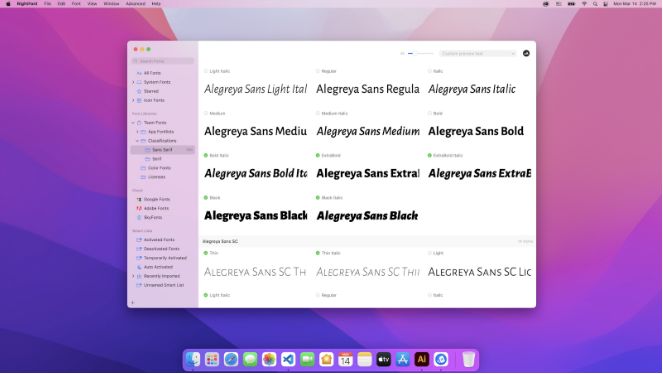
Task: Expand the App Fontlists chevron
Action: pos(137,132)
